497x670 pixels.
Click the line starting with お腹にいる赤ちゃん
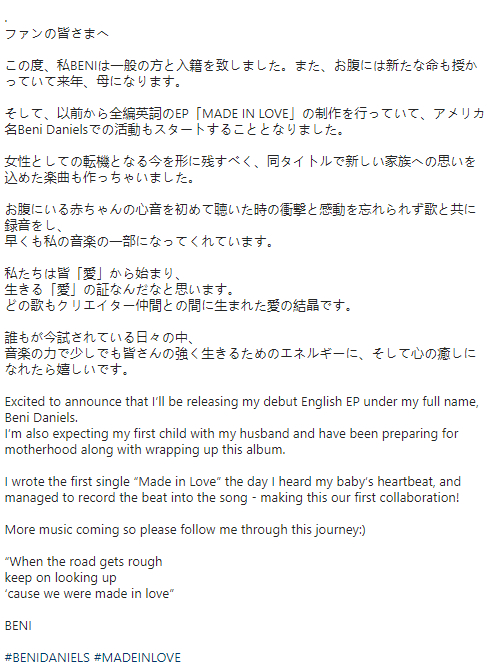pyautogui.click(x=240, y=209)
